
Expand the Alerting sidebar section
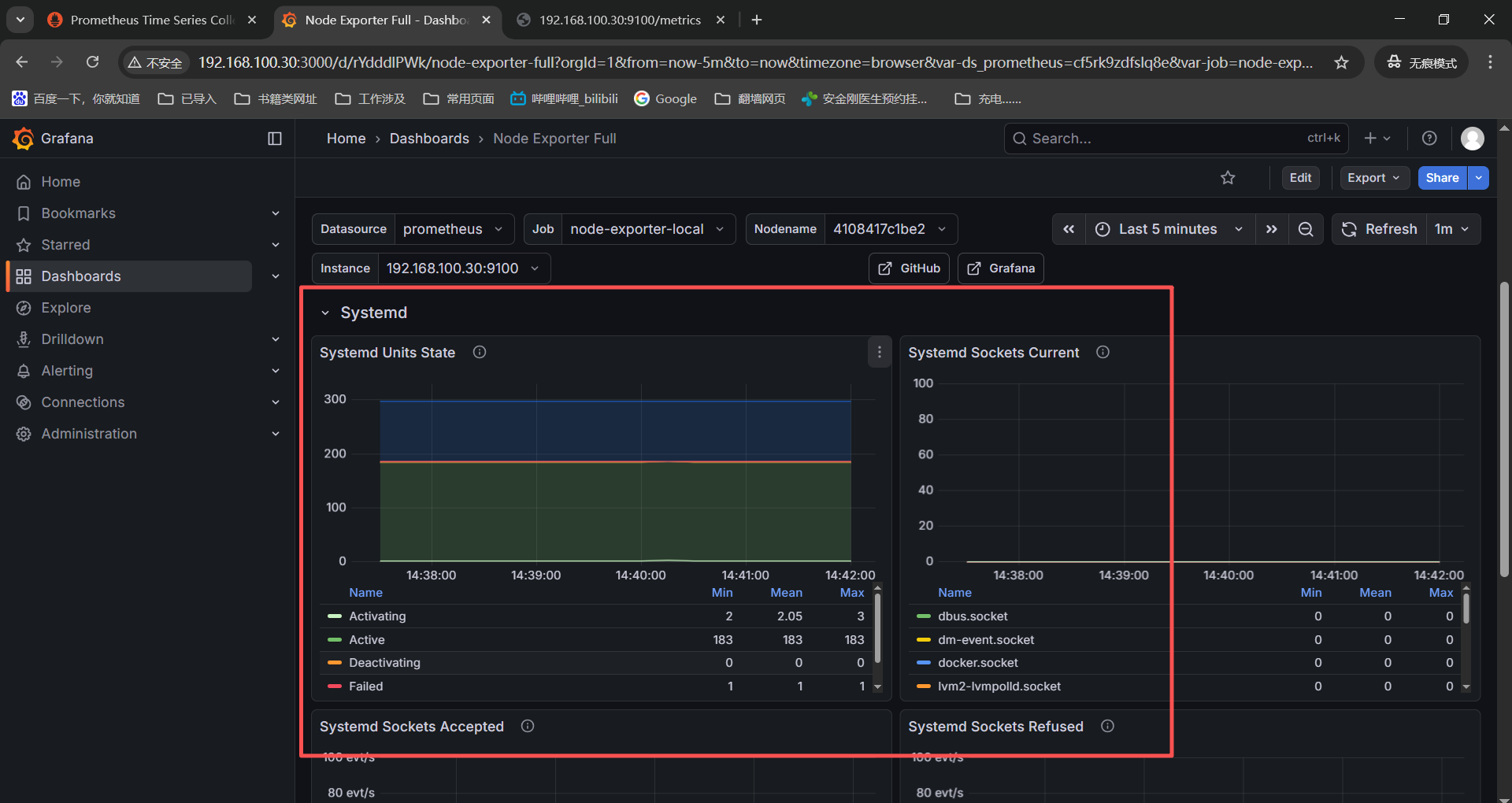pos(276,371)
